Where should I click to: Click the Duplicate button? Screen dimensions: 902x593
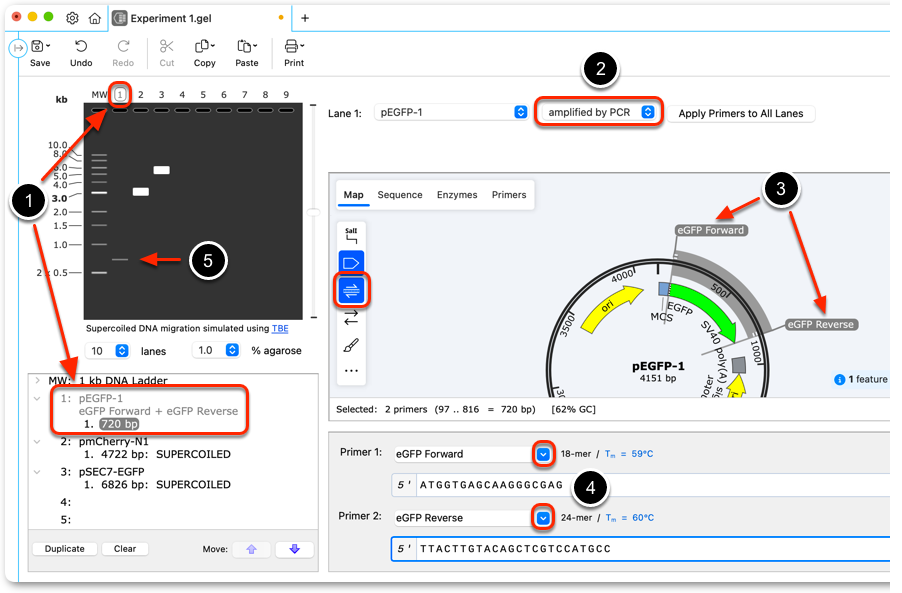pyautogui.click(x=64, y=549)
